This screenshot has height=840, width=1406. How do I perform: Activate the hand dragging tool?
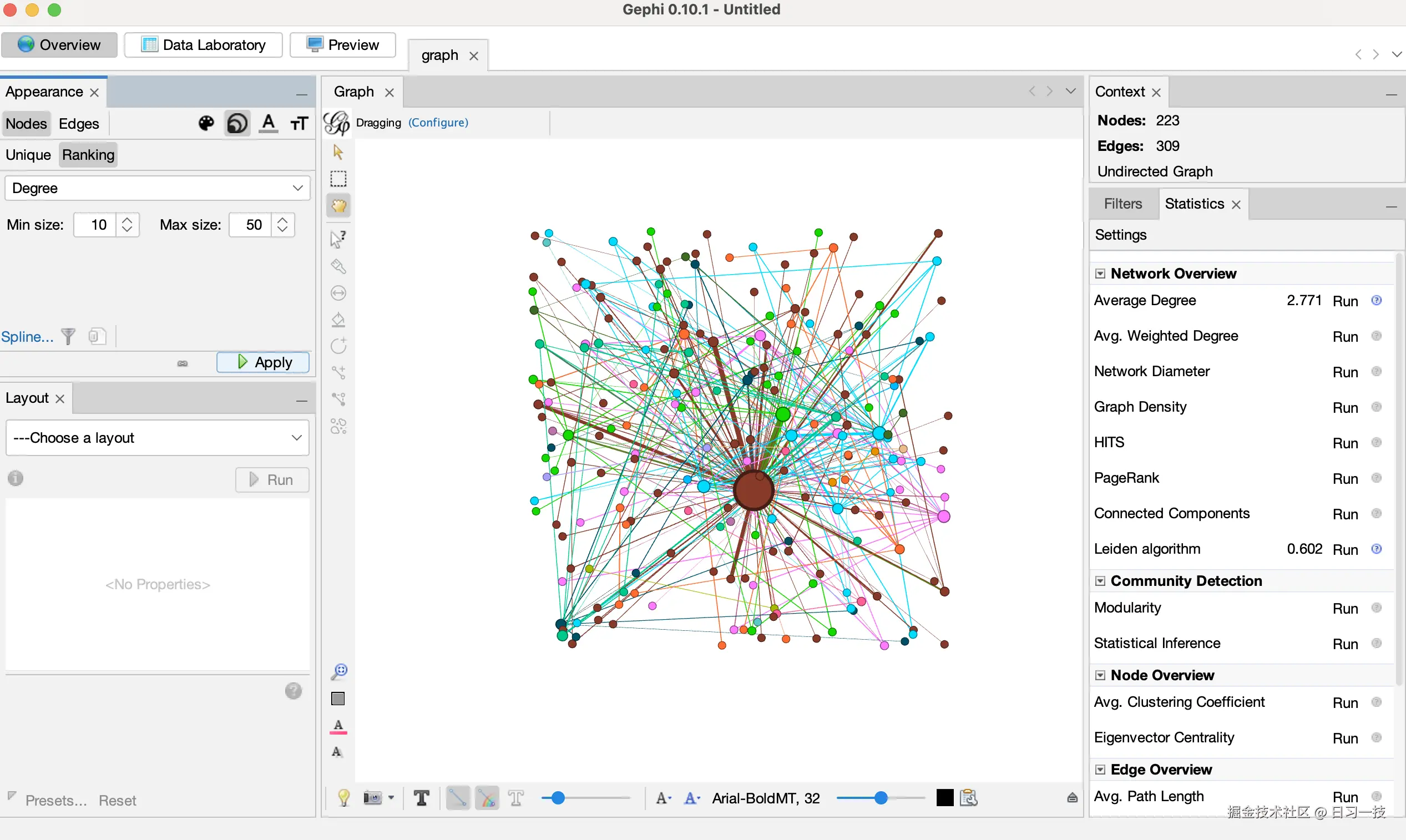click(x=338, y=206)
